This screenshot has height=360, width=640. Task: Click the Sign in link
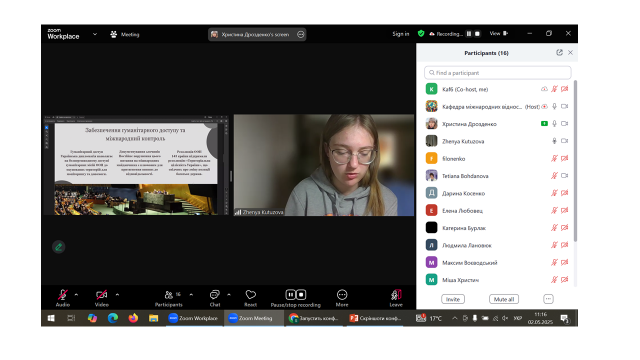pos(401,34)
